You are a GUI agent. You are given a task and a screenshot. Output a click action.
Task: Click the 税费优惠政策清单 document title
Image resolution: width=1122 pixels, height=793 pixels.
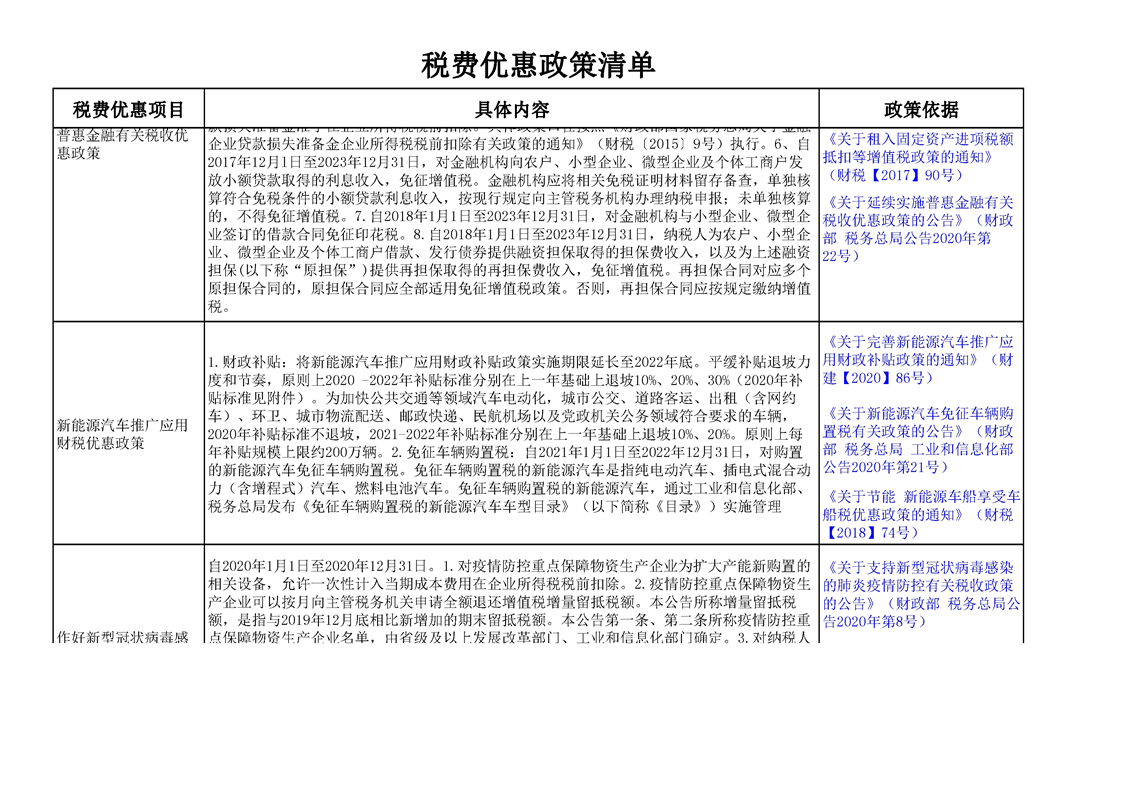538,66
